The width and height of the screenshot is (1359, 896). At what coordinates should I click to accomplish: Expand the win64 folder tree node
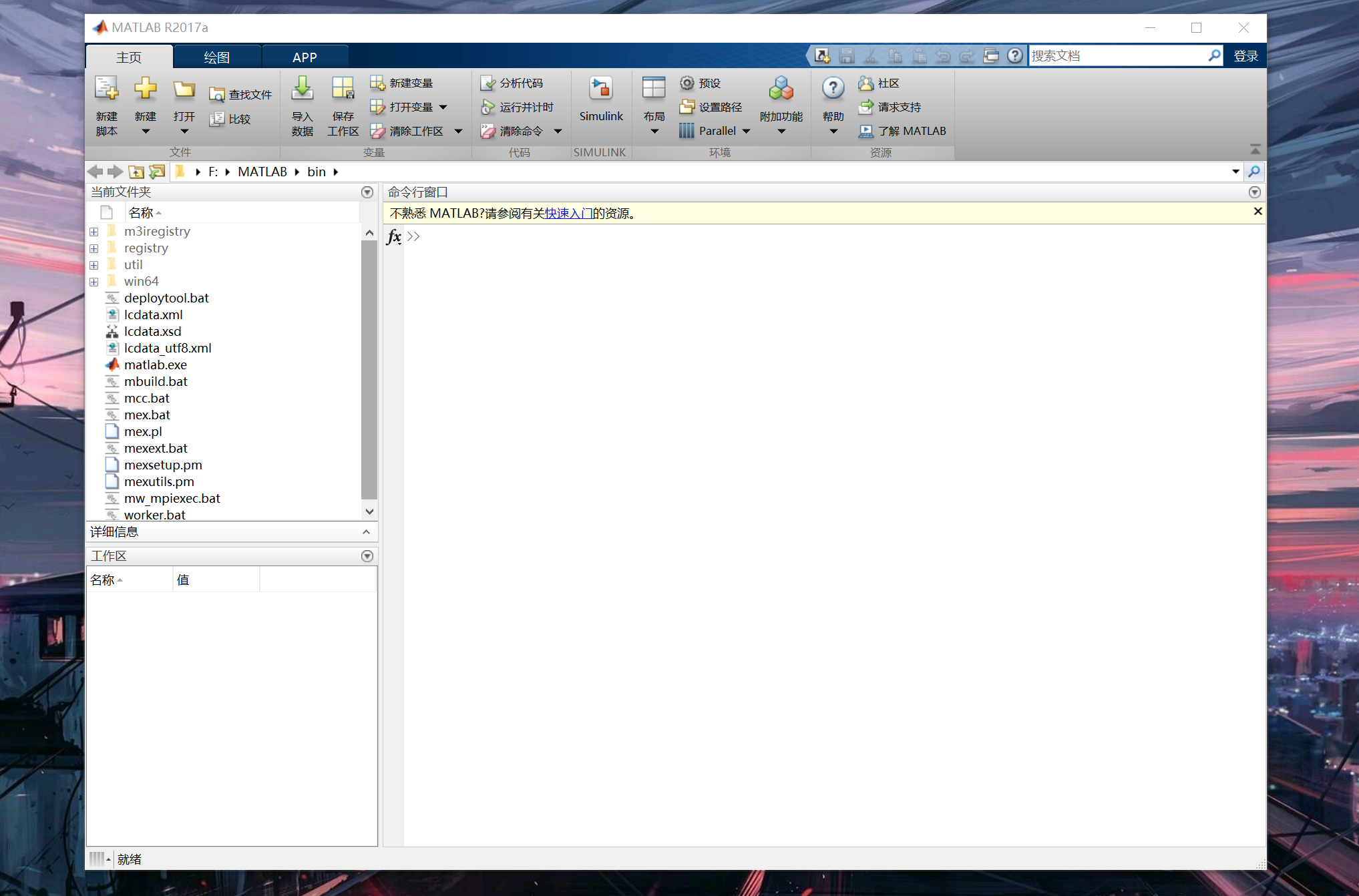coord(94,282)
